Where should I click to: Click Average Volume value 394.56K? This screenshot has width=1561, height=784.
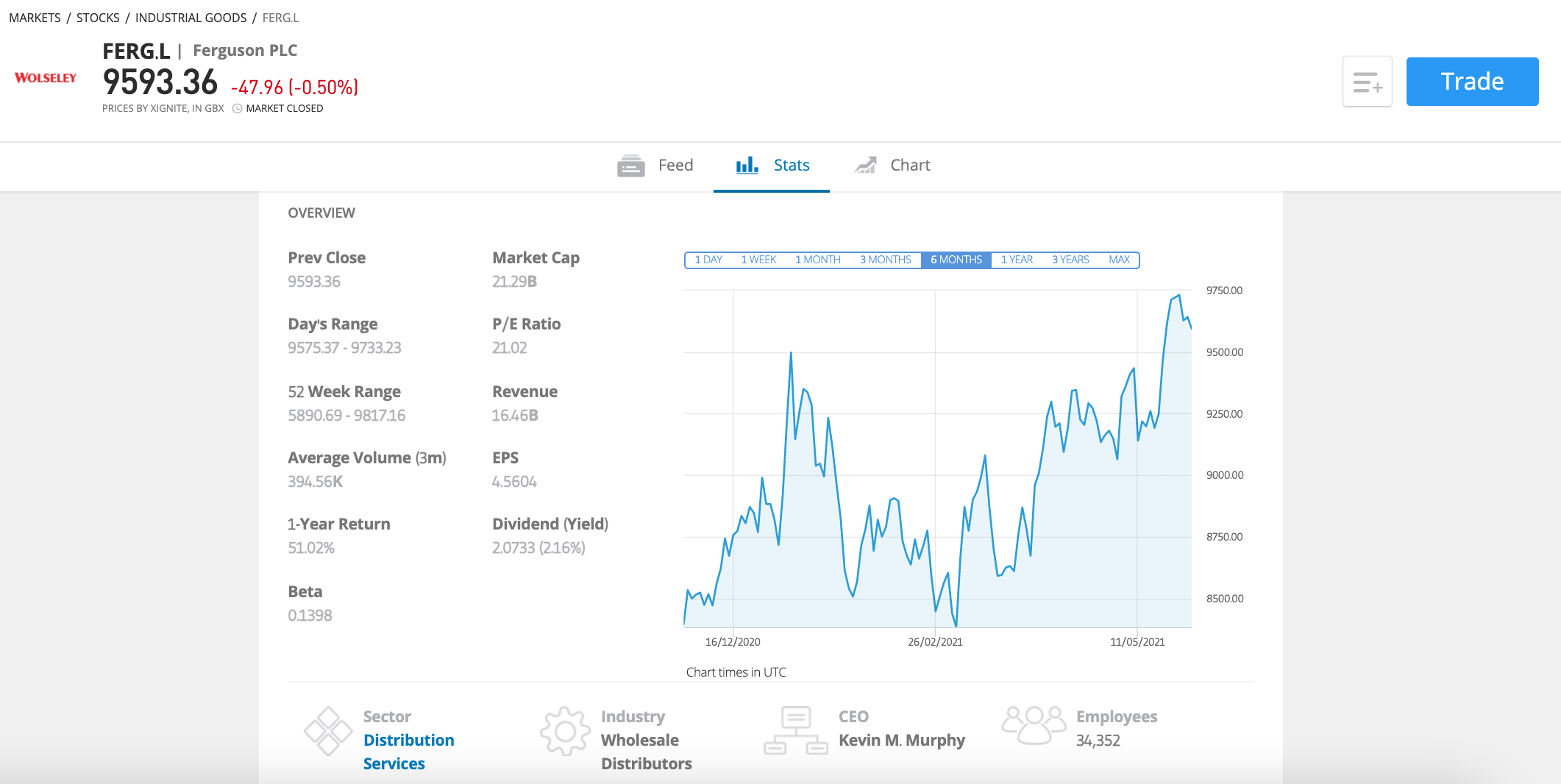coord(315,482)
